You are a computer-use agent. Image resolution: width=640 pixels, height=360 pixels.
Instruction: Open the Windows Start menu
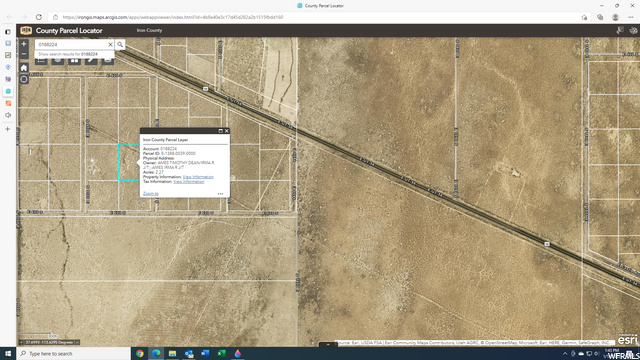click(x=8, y=353)
